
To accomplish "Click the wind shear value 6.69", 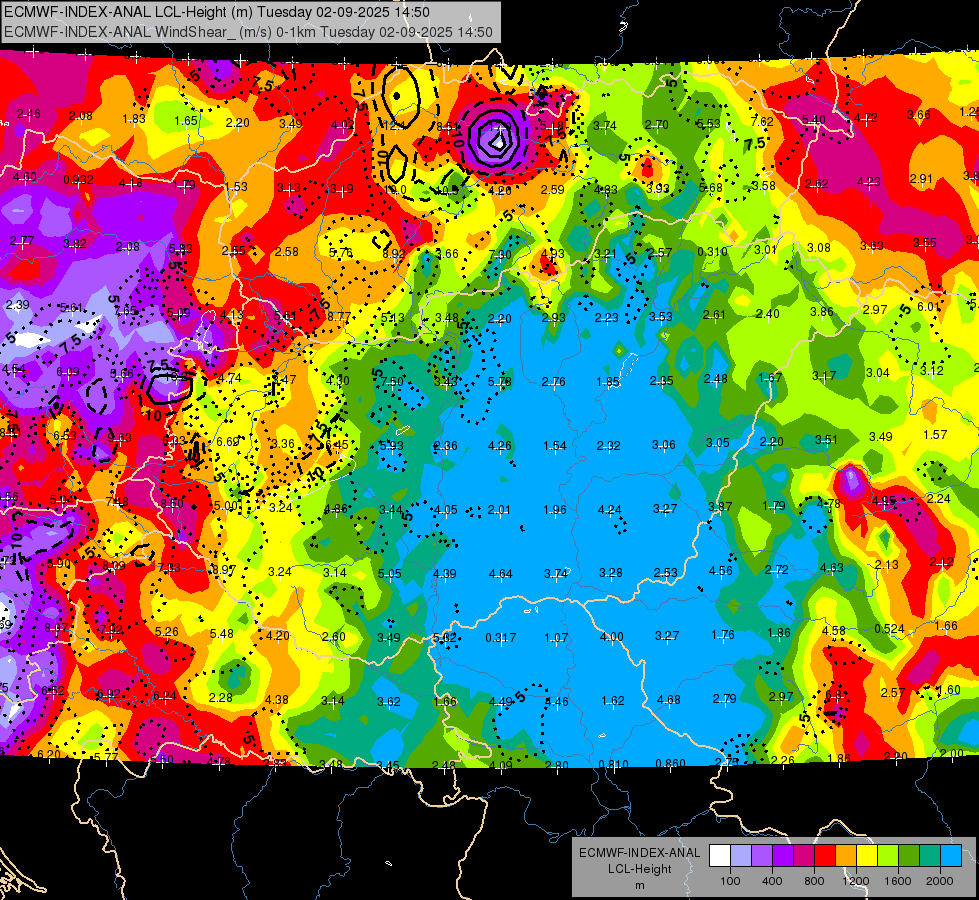I will (x=228, y=442).
